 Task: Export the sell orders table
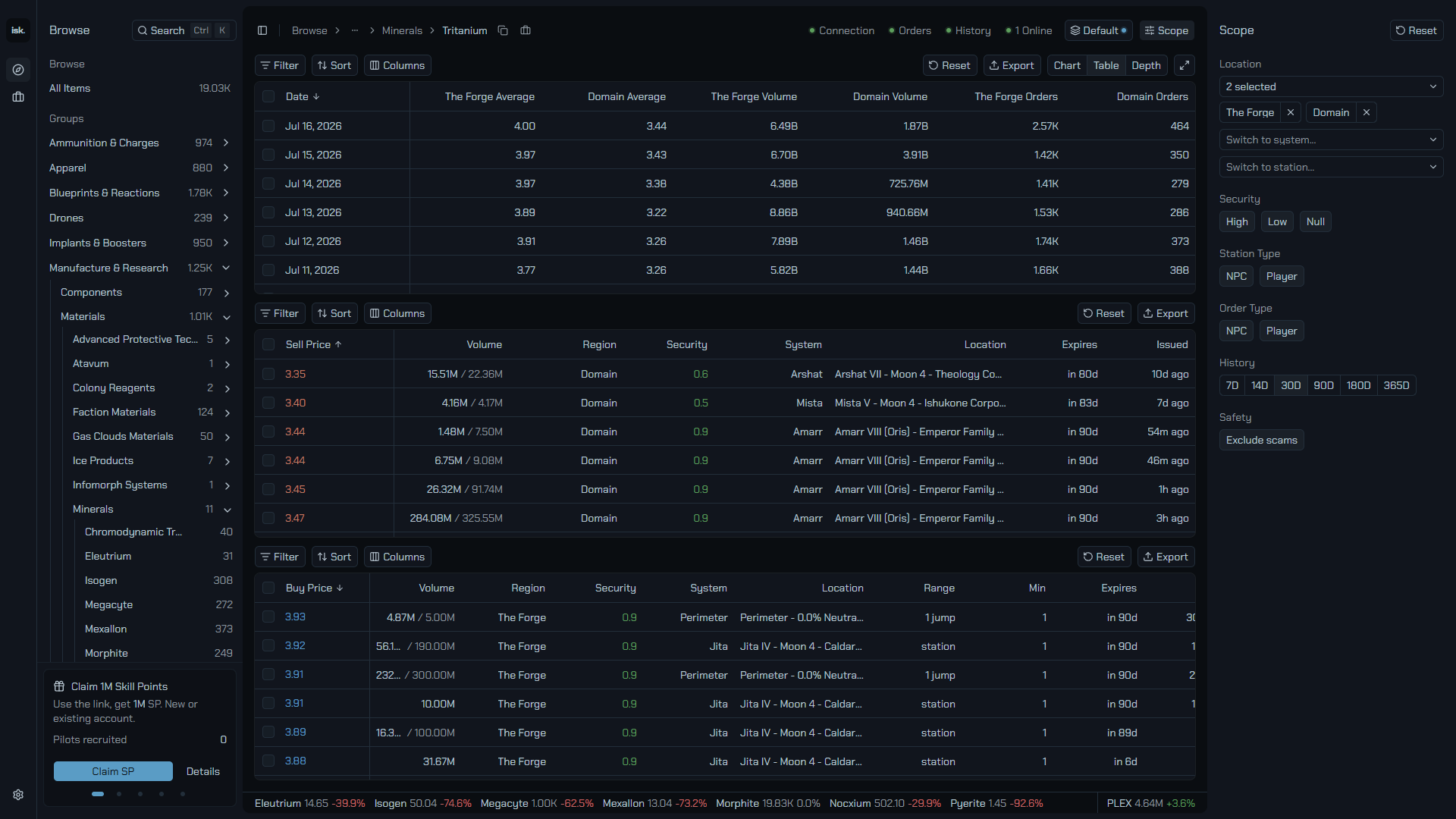click(1166, 313)
